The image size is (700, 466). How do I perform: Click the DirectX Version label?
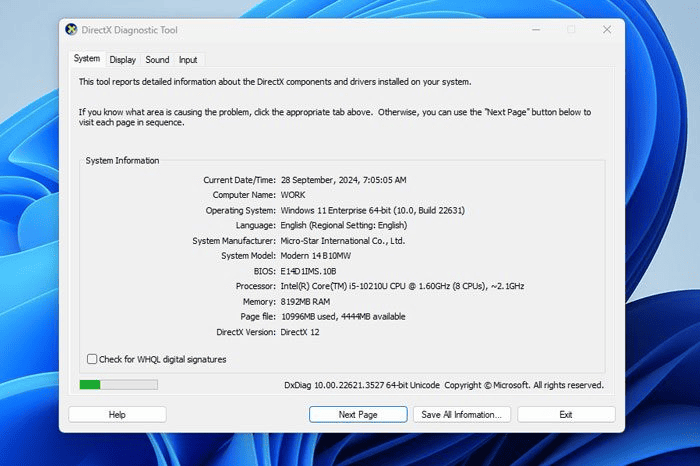pos(246,332)
